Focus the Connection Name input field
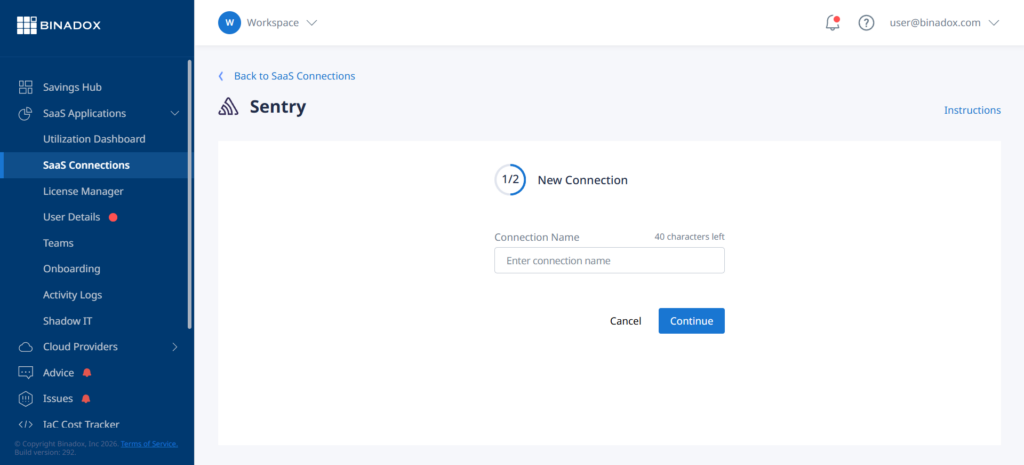The image size is (1024, 465). (609, 261)
